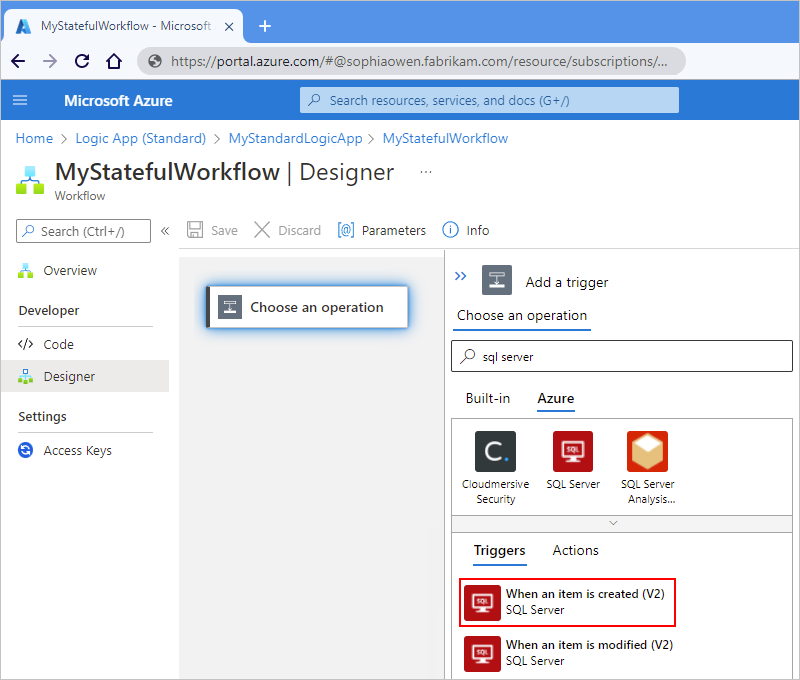Screen dimensions: 800x680
Task: Select Designer in the left menu
Action: 85,376
